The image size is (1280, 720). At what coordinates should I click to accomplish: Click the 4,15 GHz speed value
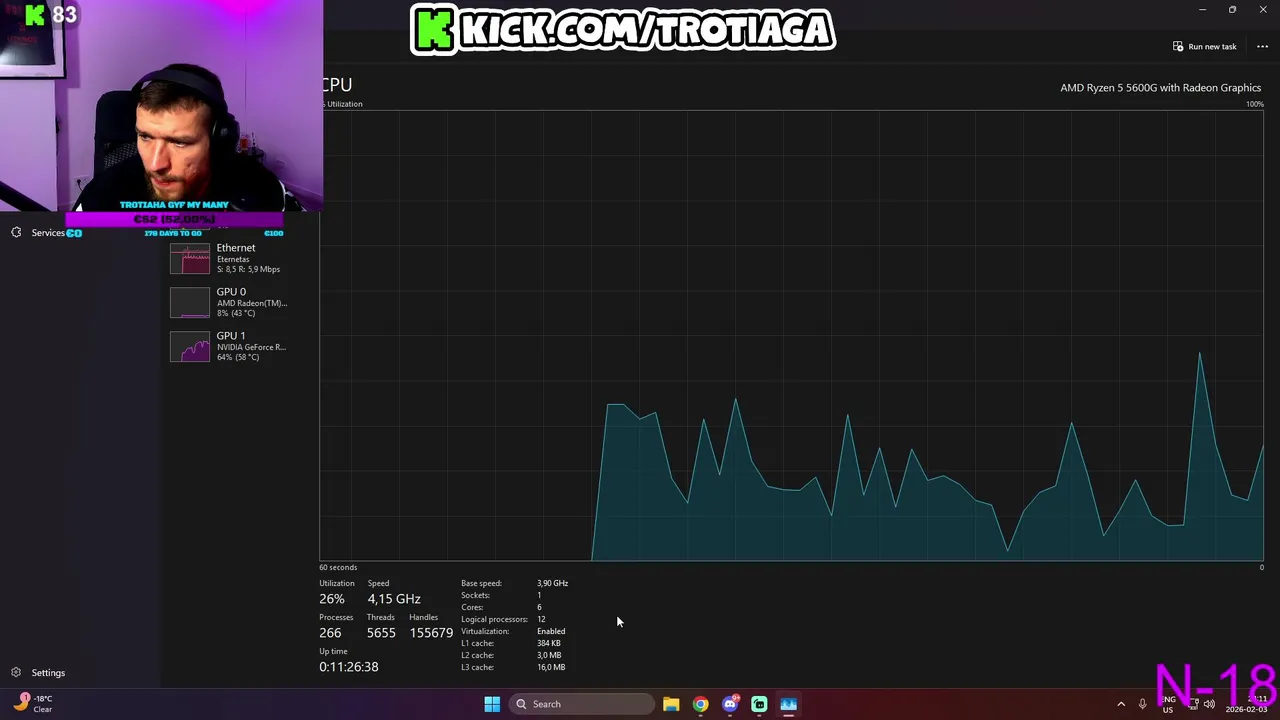[394, 599]
